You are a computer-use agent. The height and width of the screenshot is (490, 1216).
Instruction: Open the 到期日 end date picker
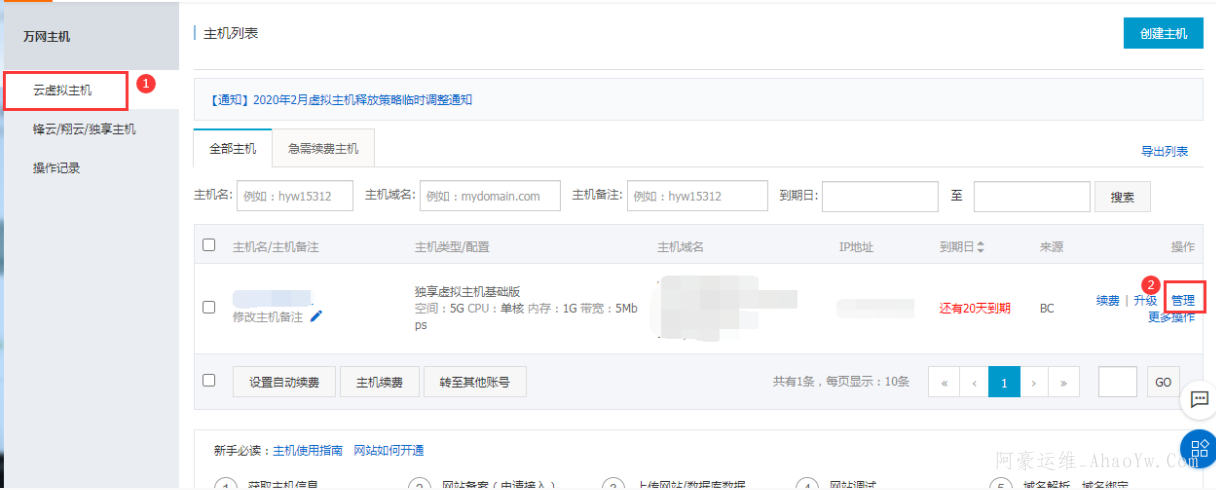click(x=1031, y=197)
